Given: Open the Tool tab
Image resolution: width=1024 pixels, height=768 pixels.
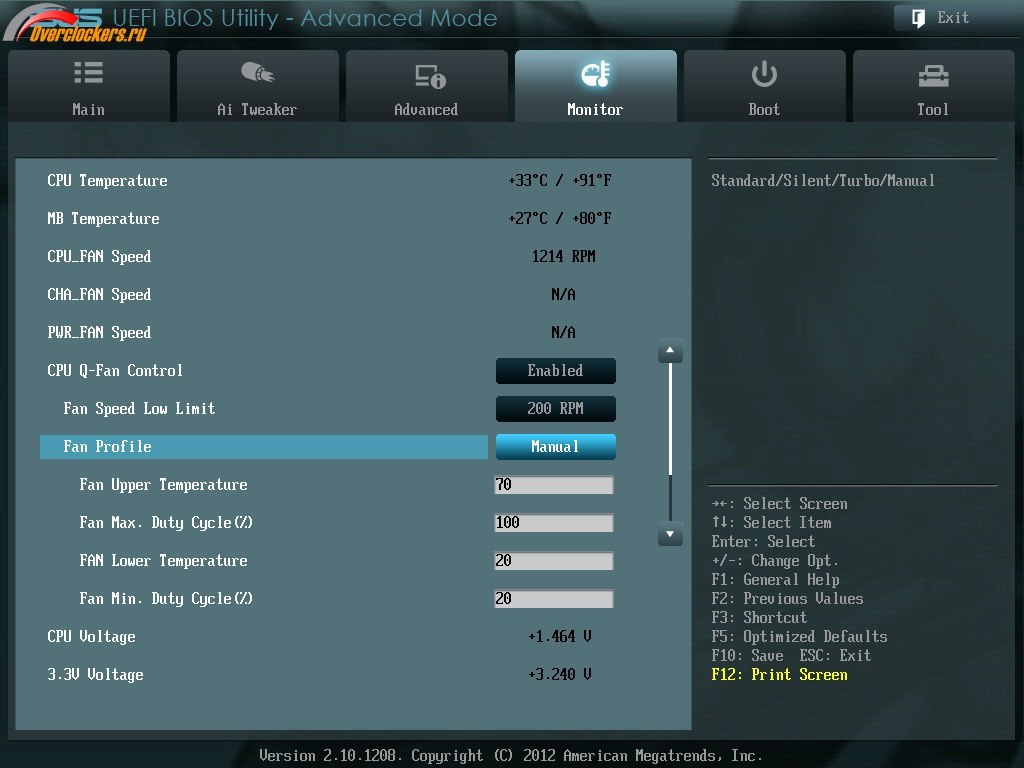Looking at the screenshot, I should tap(933, 86).
